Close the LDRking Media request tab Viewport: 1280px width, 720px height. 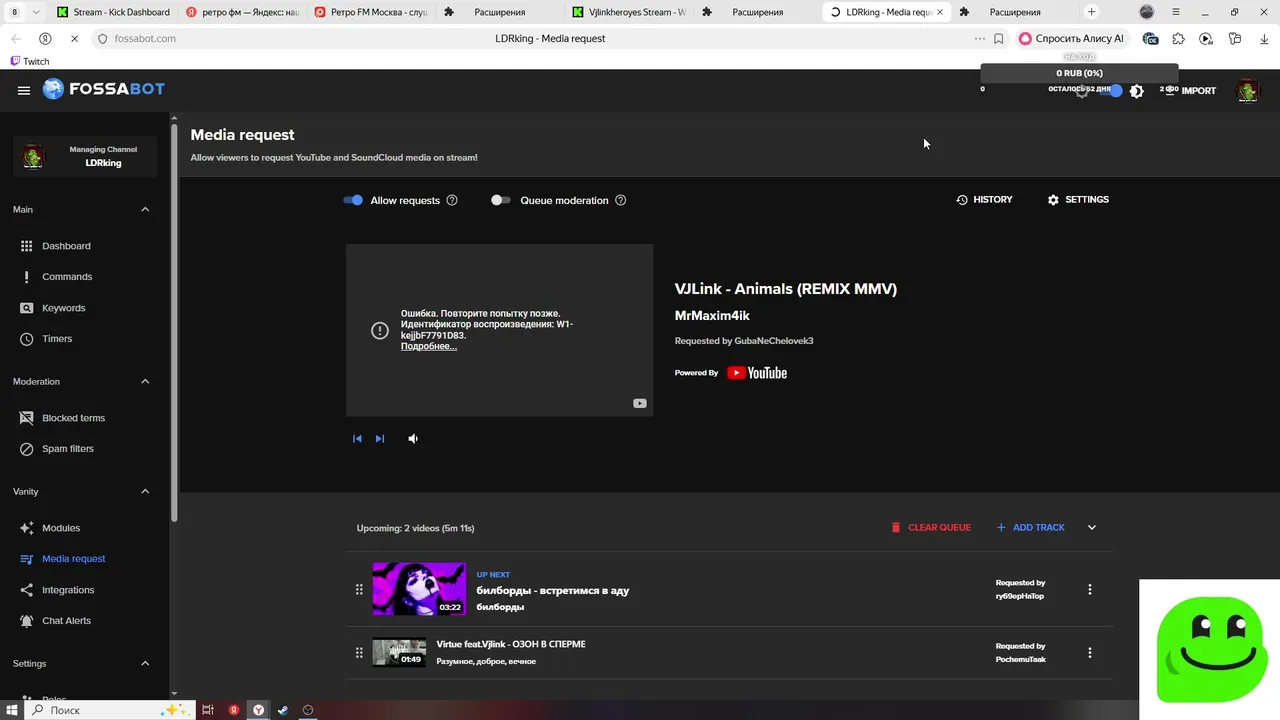[x=940, y=12]
